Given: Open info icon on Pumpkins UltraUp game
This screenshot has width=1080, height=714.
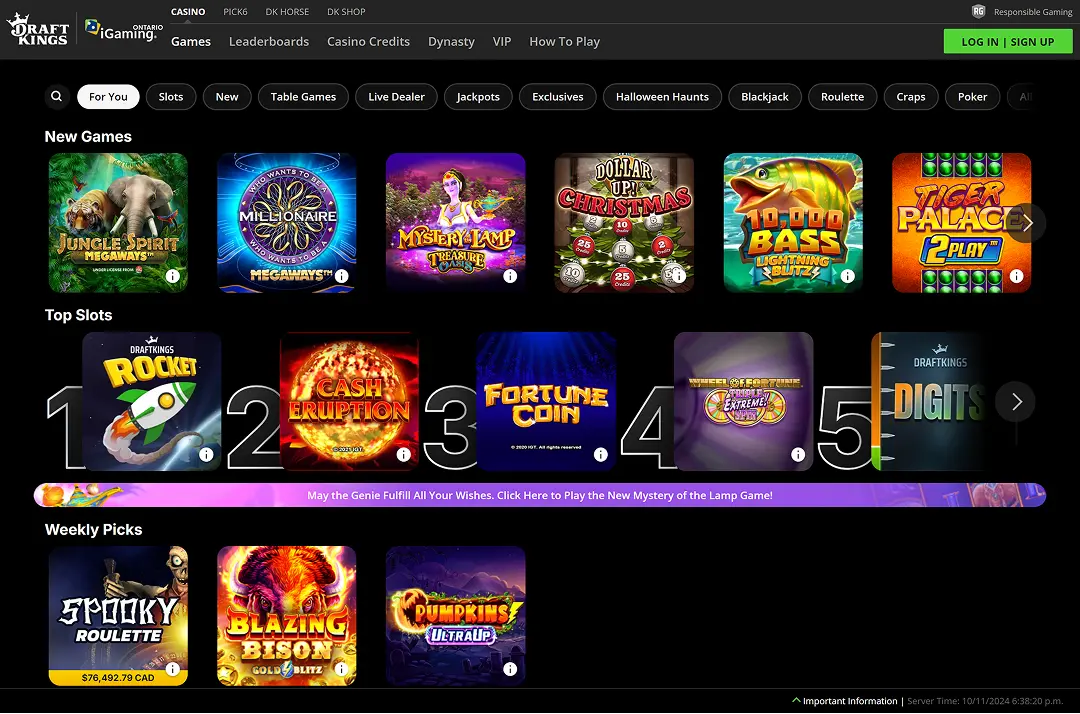Looking at the screenshot, I should tap(511, 668).
